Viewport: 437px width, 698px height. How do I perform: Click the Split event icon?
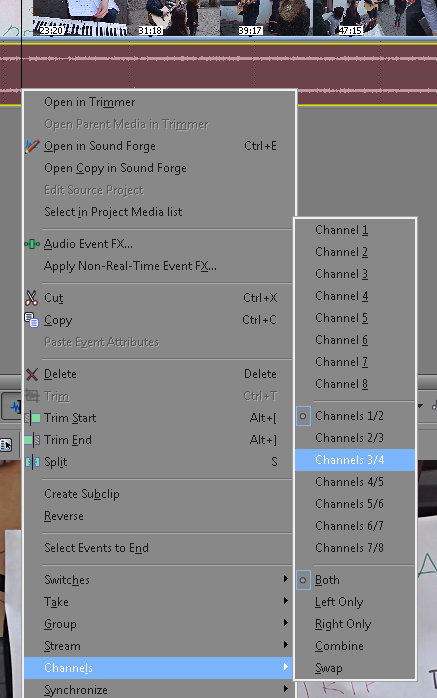[x=32, y=462]
